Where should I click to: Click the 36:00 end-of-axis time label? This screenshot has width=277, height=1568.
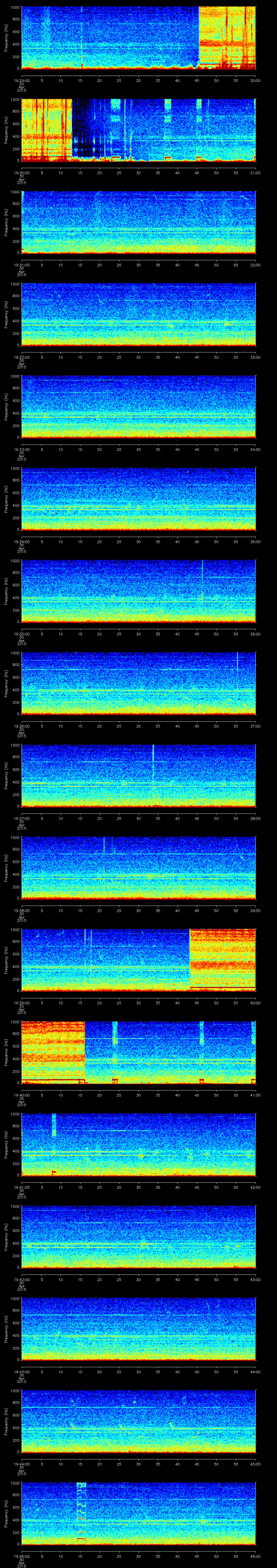coord(255,634)
